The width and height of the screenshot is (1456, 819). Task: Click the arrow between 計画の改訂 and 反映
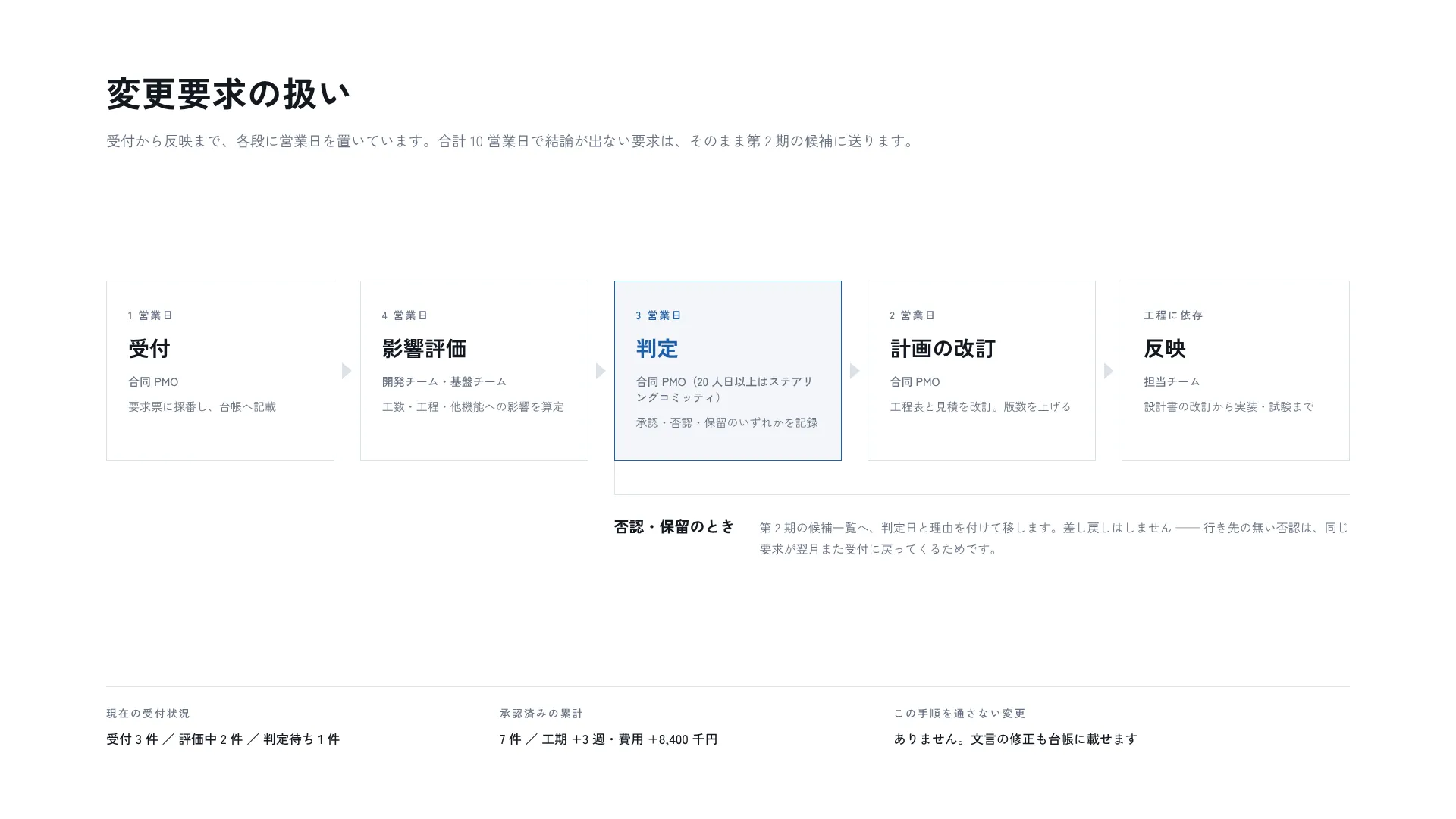[x=1109, y=371]
